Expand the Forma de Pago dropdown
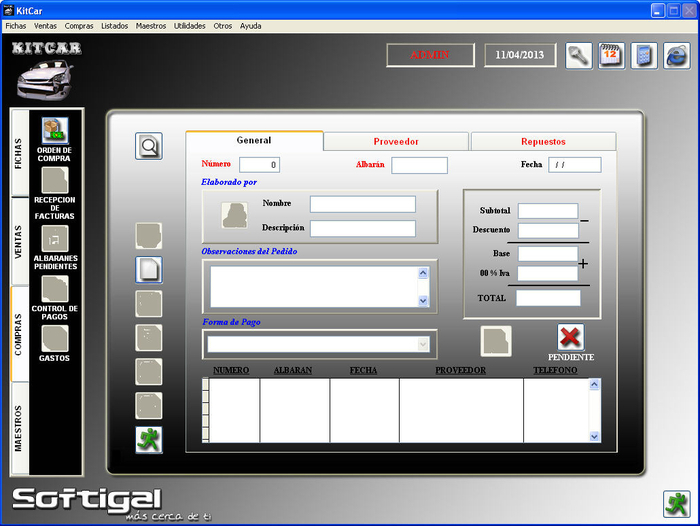The image size is (700, 526). point(422,344)
